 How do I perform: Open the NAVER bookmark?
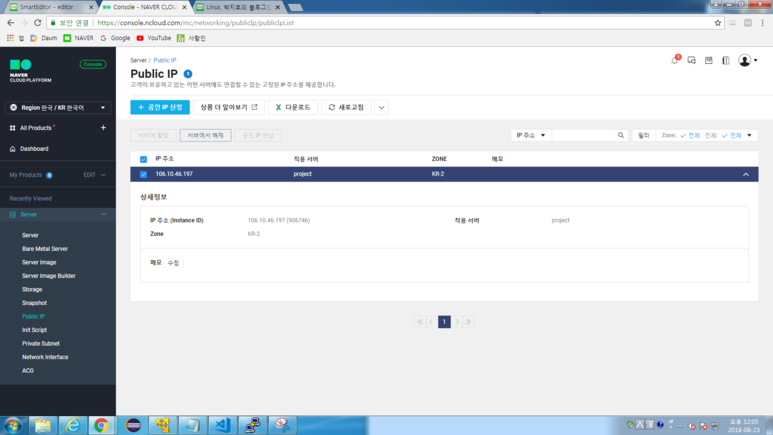[78, 38]
